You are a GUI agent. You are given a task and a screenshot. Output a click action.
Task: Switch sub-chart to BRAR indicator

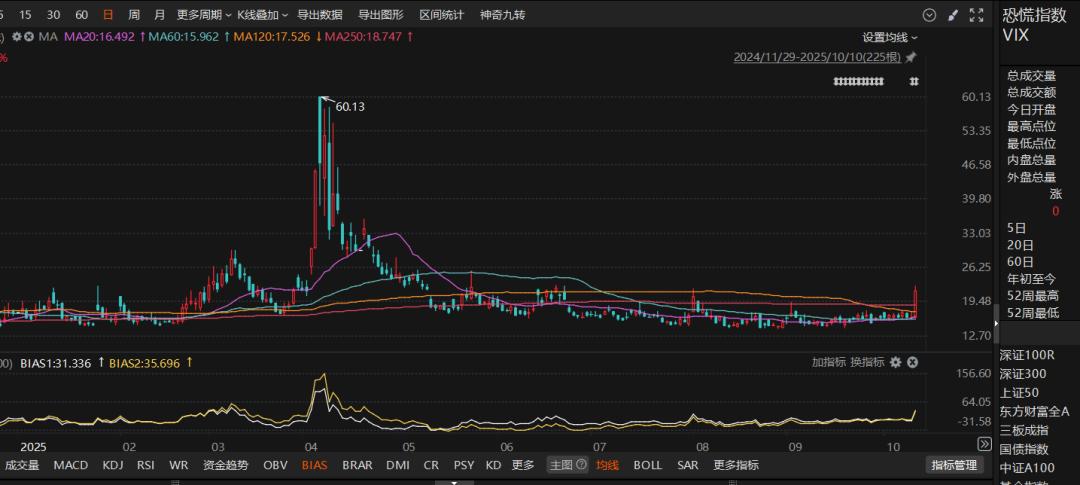pos(357,465)
